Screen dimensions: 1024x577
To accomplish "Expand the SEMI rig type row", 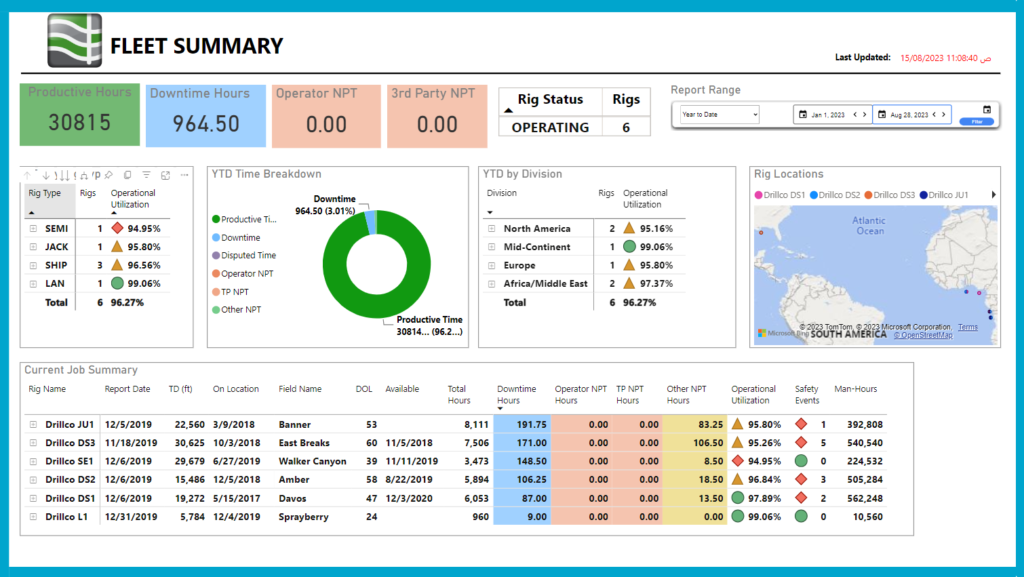I will coord(33,228).
